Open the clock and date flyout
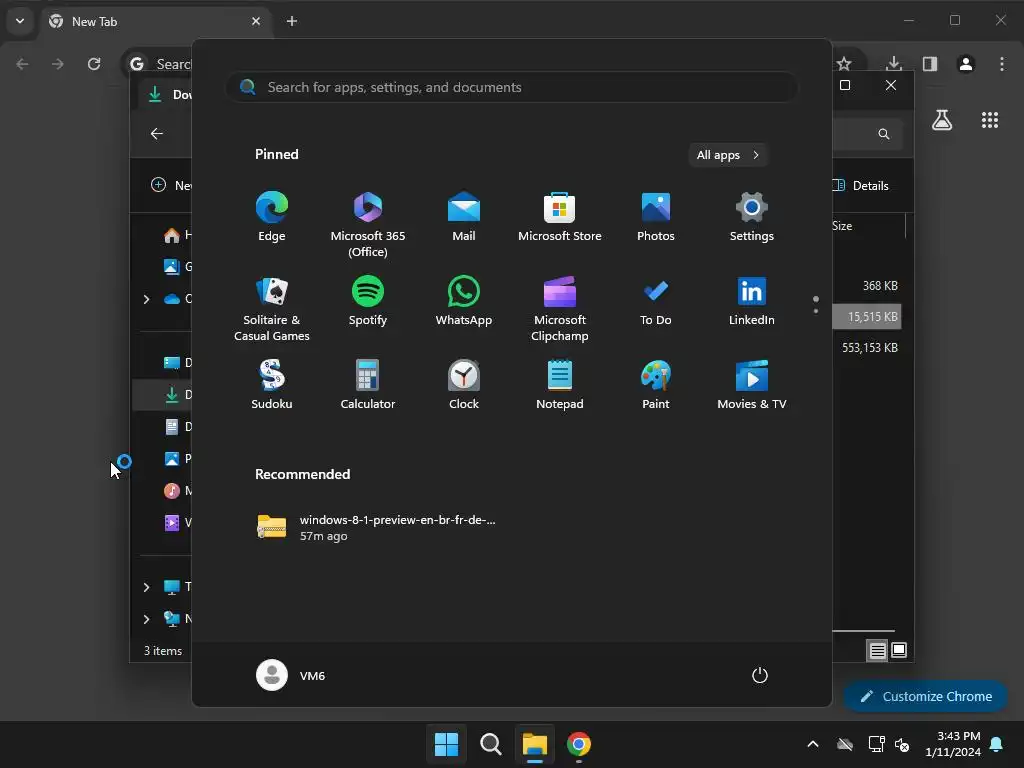 (953, 744)
